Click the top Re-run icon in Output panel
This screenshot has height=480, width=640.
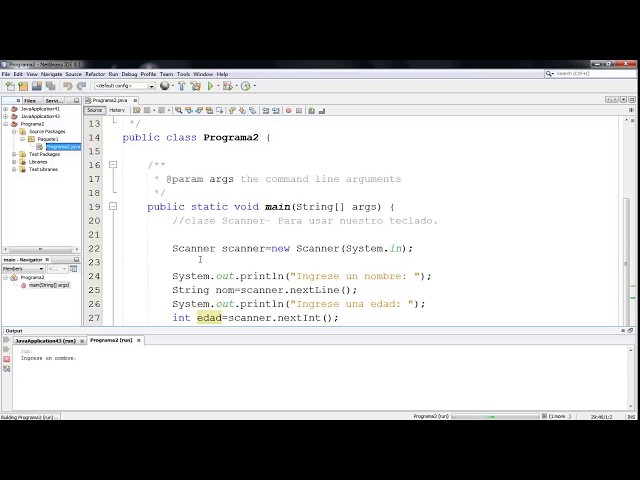tap(7, 340)
